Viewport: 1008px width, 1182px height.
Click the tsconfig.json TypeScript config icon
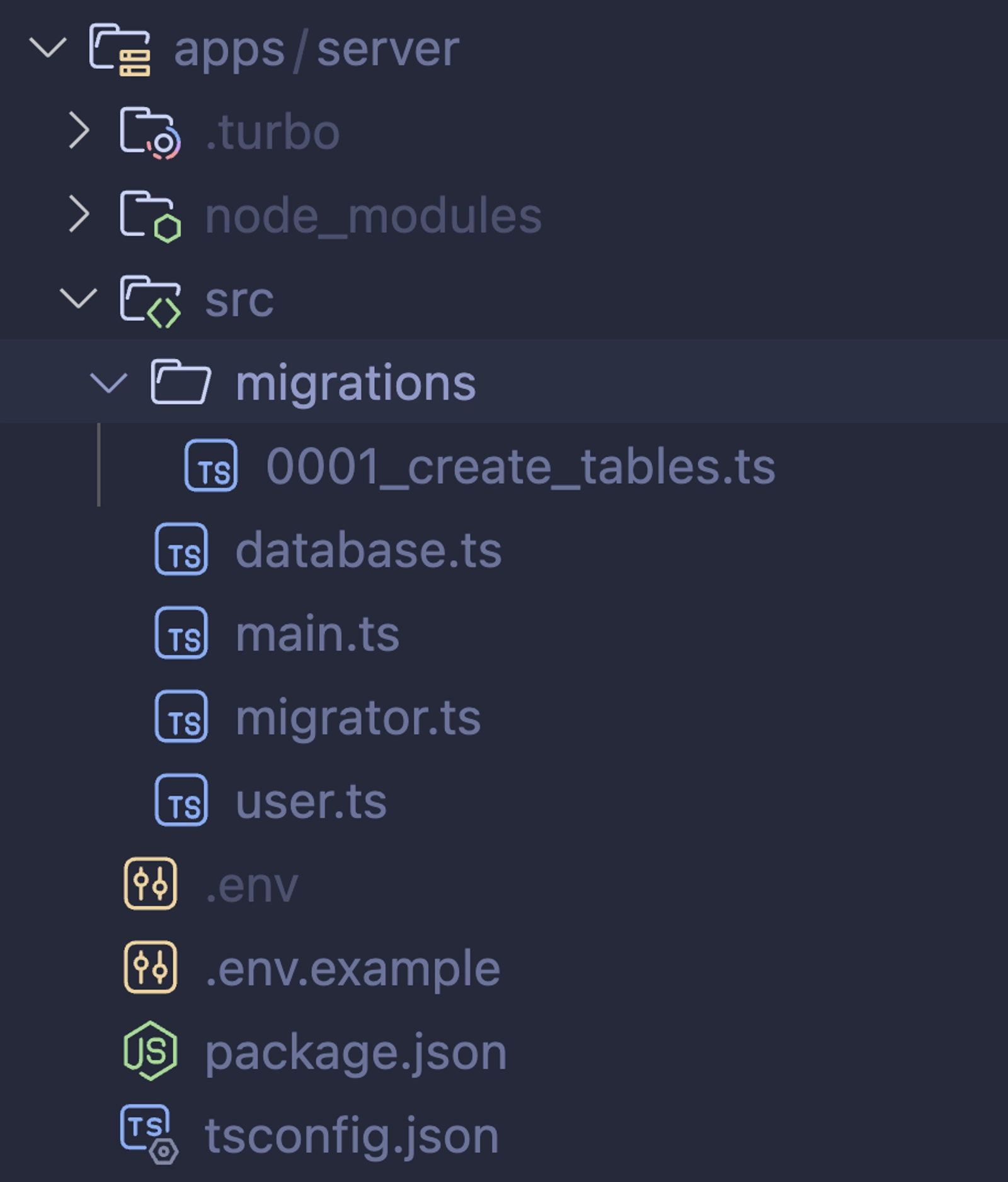tap(149, 1133)
